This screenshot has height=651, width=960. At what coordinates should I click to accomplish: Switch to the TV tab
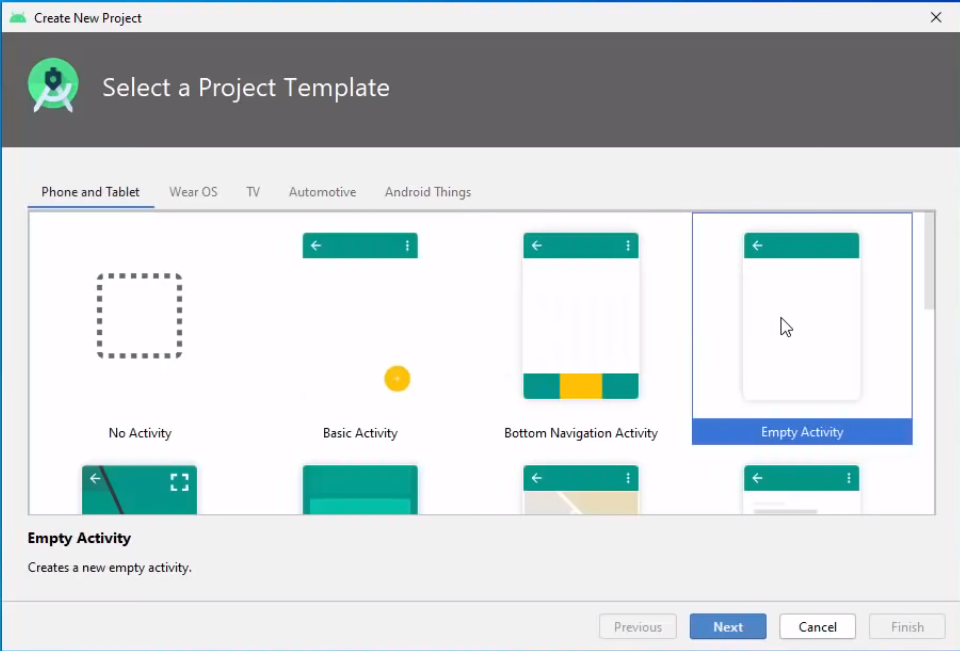click(253, 192)
